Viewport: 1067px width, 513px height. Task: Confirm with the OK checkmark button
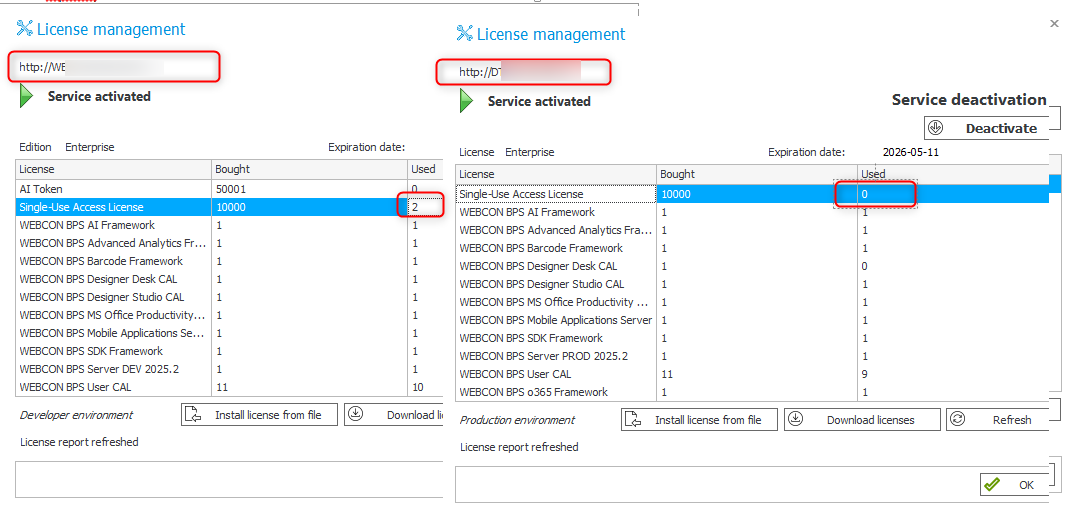(x=1014, y=484)
